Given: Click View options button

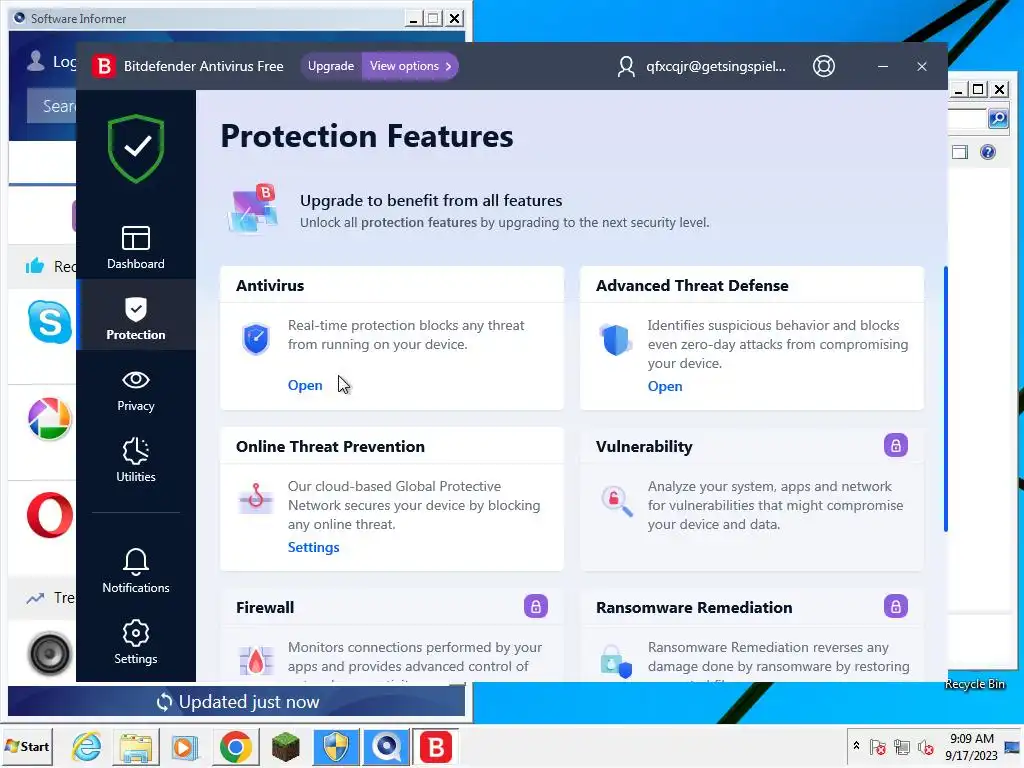Looking at the screenshot, I should tap(410, 66).
